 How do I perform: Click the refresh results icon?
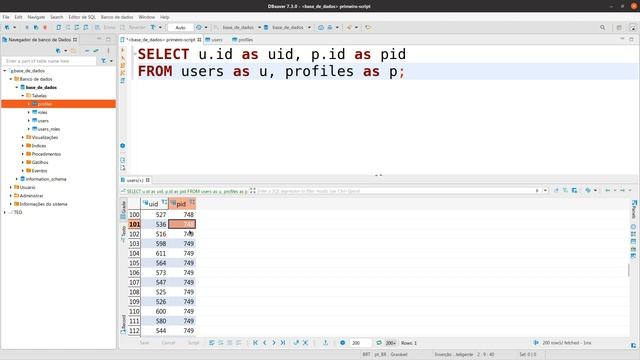[379, 343]
